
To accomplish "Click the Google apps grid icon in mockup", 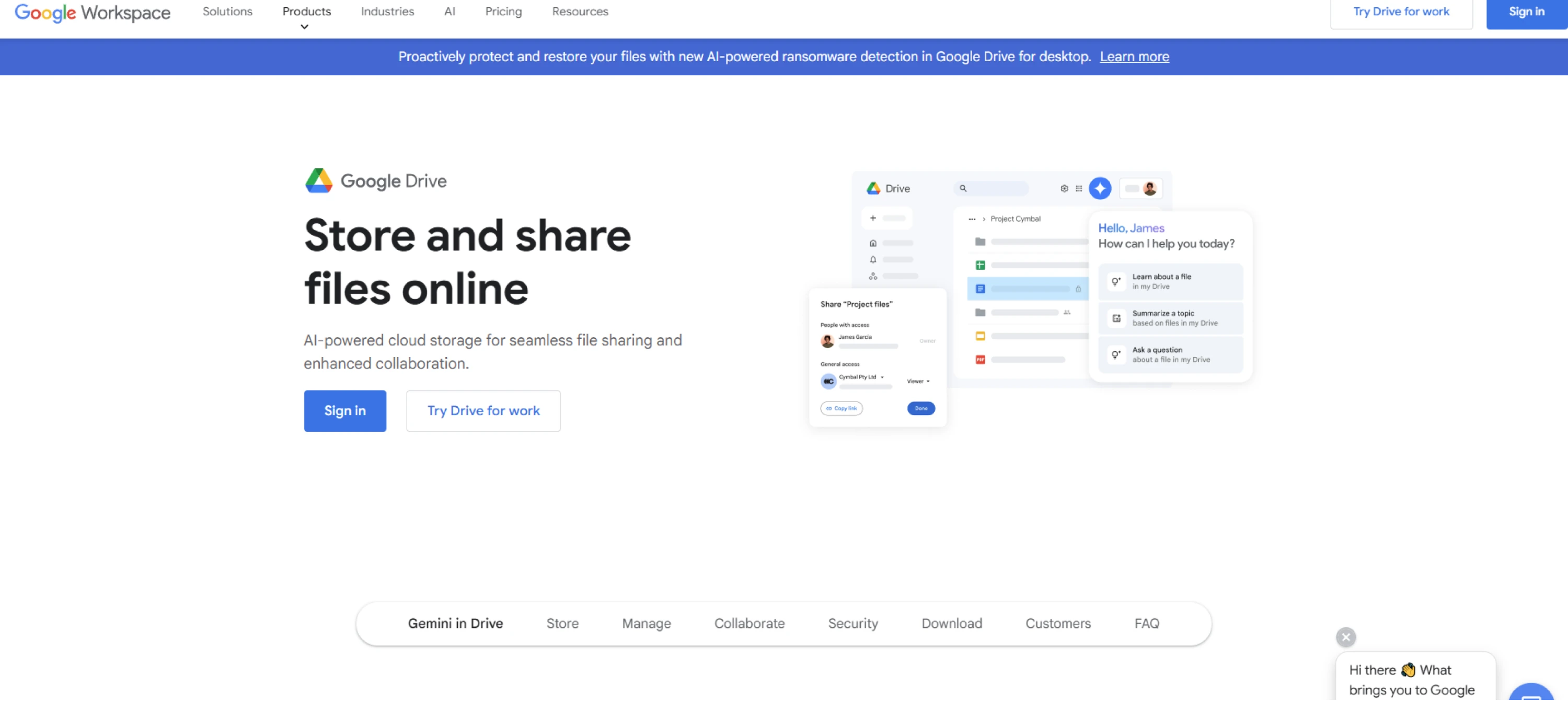I will [1079, 189].
